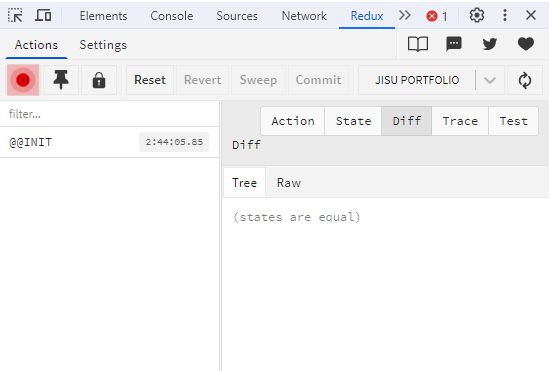Click the Commit button
549x371 pixels.
click(318, 80)
